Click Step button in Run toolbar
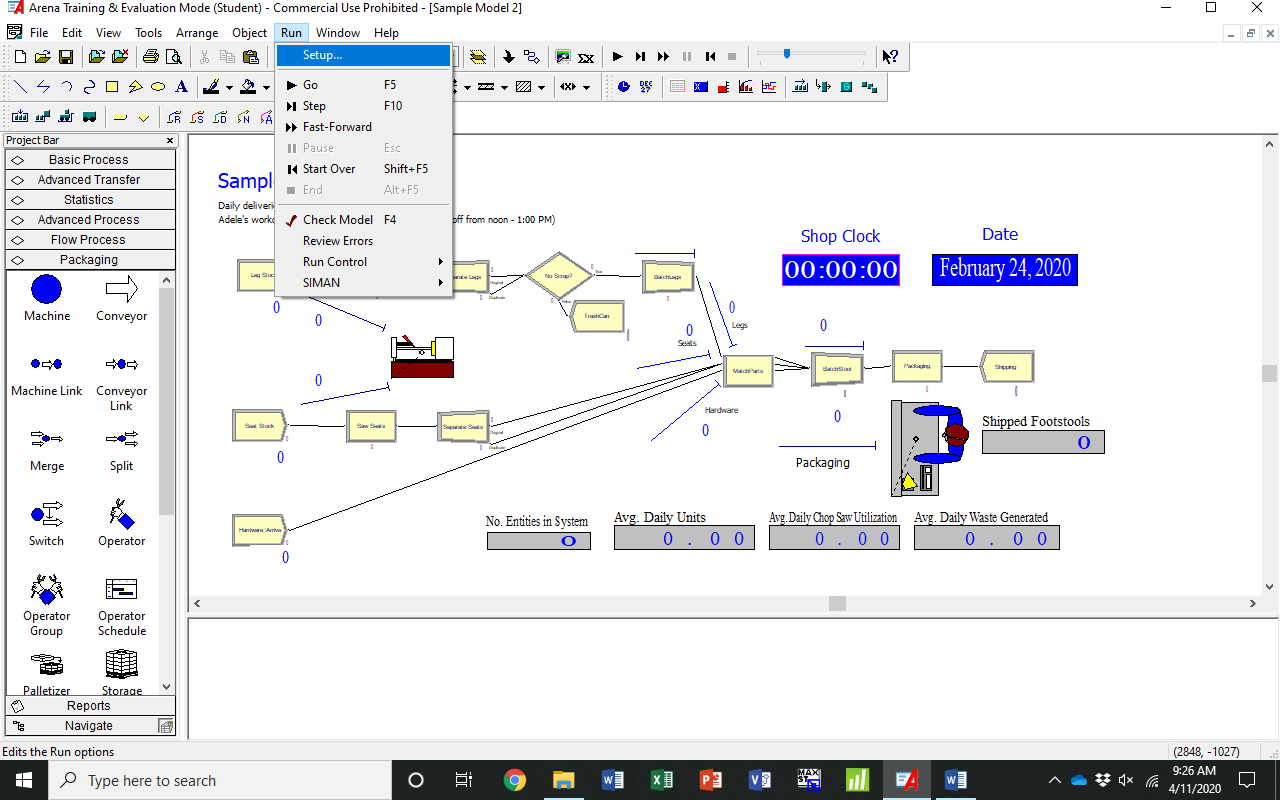This screenshot has height=800, width=1280. [640, 57]
